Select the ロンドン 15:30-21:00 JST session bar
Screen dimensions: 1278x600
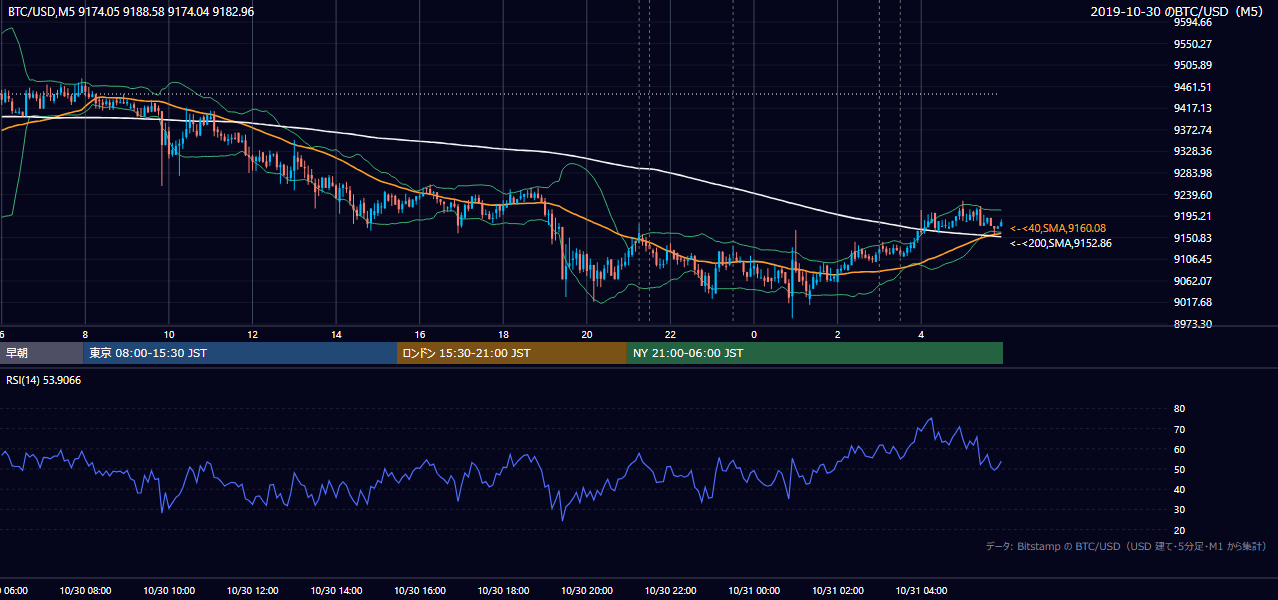(x=512, y=353)
